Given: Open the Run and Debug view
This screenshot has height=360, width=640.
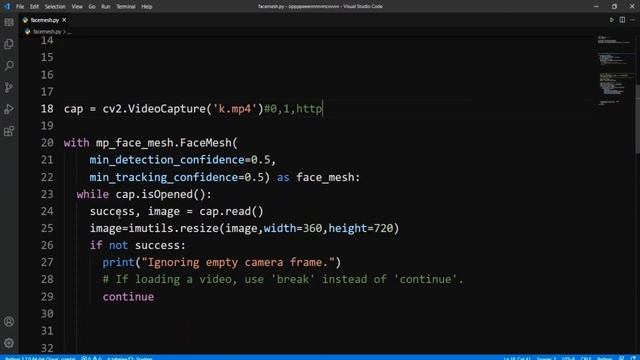Looking at the screenshot, I should point(9,109).
